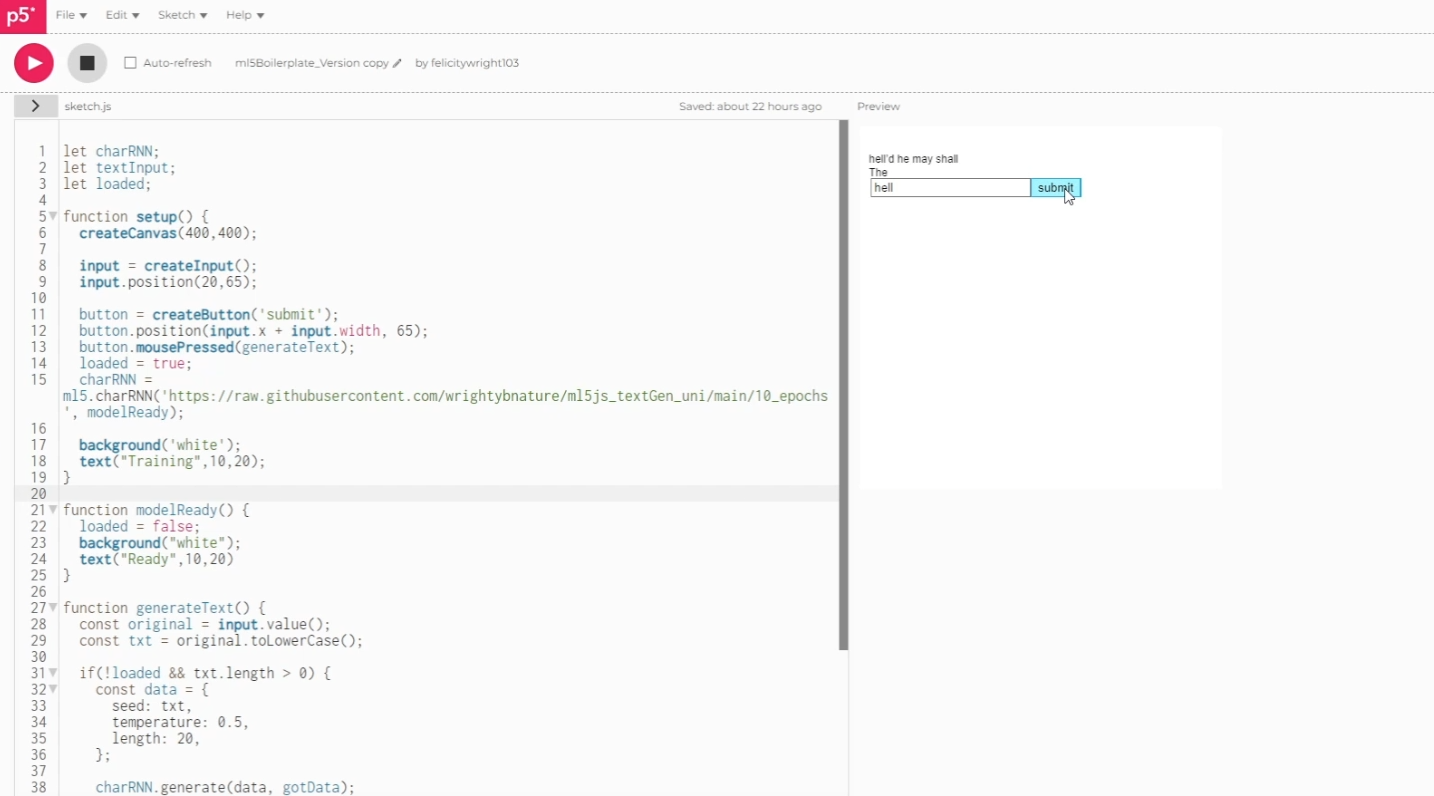
Task: Click the submit button in preview
Action: coord(1055,188)
